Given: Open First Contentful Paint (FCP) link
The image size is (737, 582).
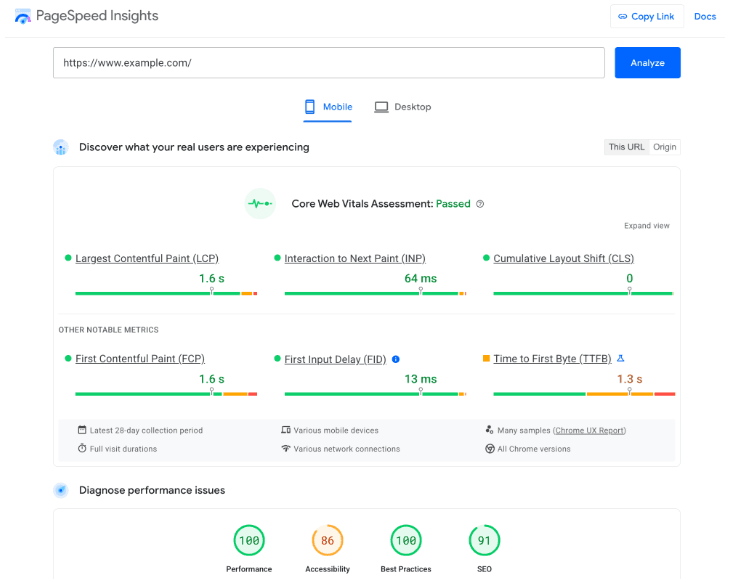Looking at the screenshot, I should pyautogui.click(x=140, y=359).
